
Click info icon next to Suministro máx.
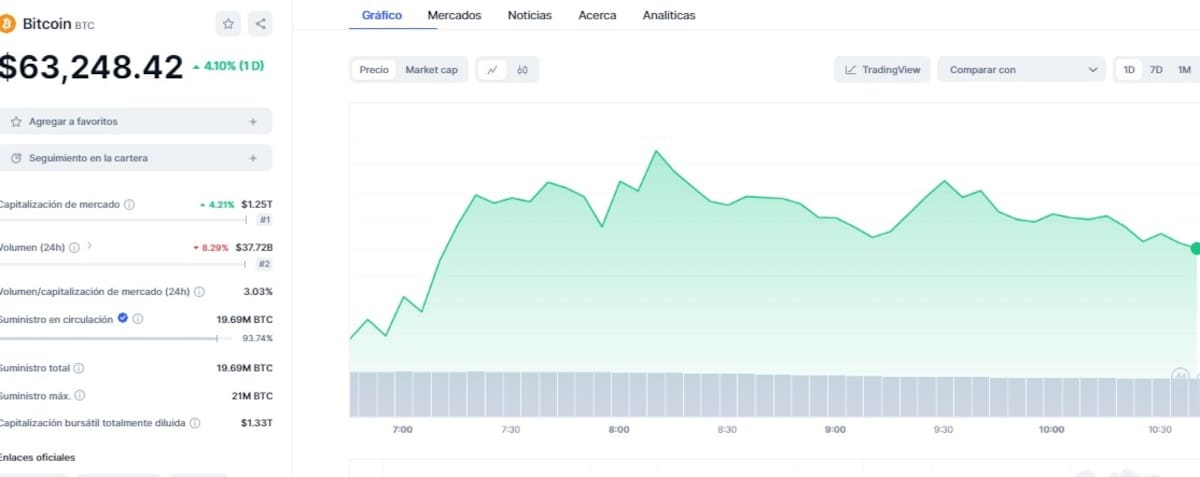(x=80, y=396)
